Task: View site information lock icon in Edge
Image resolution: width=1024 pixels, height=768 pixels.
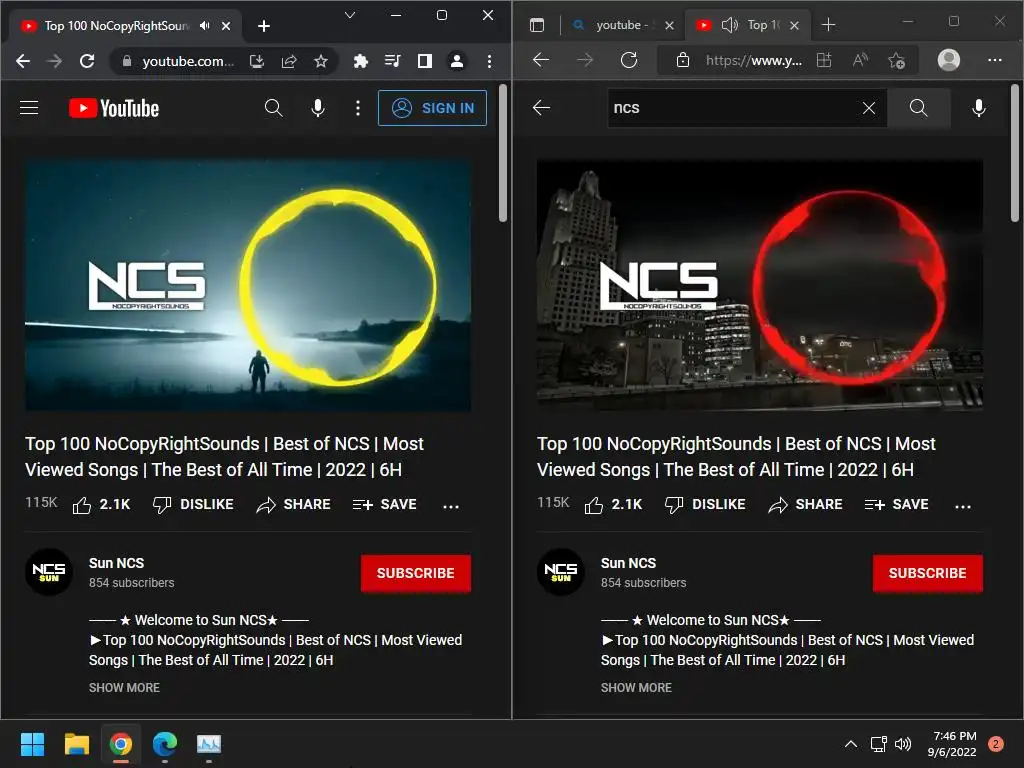Action: 682,61
